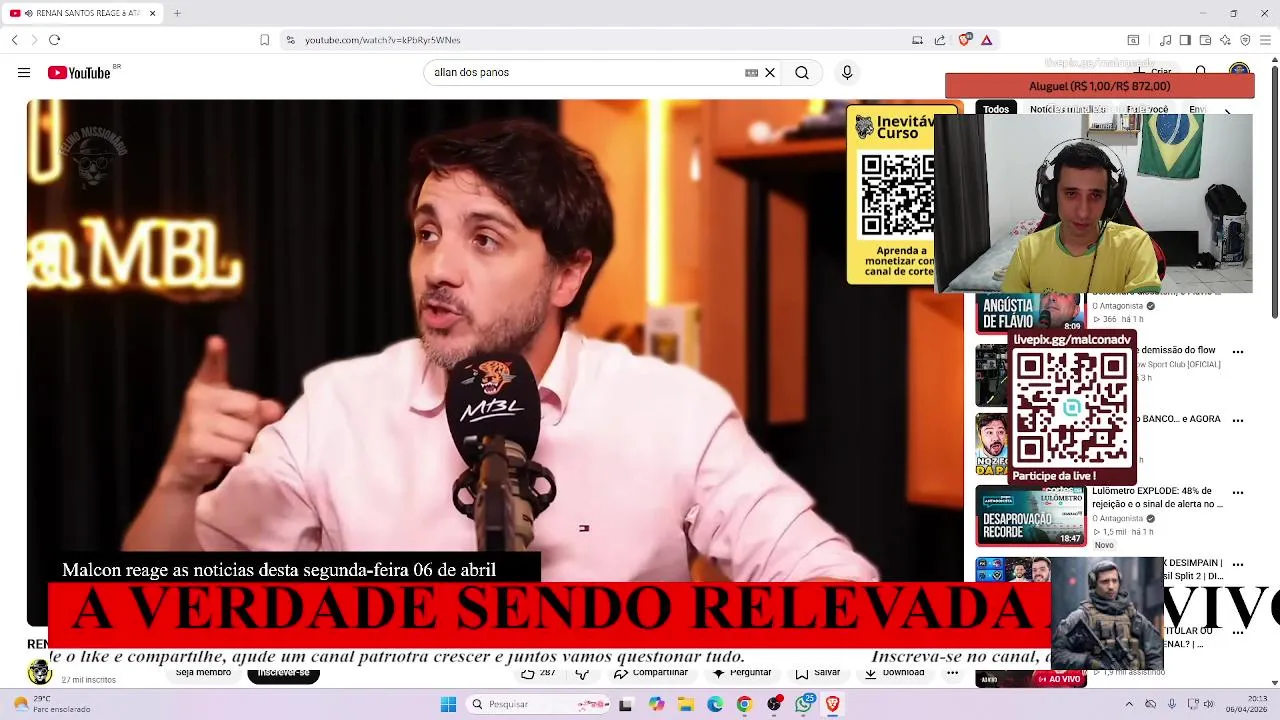
Task: Open options for demissão do flow video
Action: tap(1238, 352)
